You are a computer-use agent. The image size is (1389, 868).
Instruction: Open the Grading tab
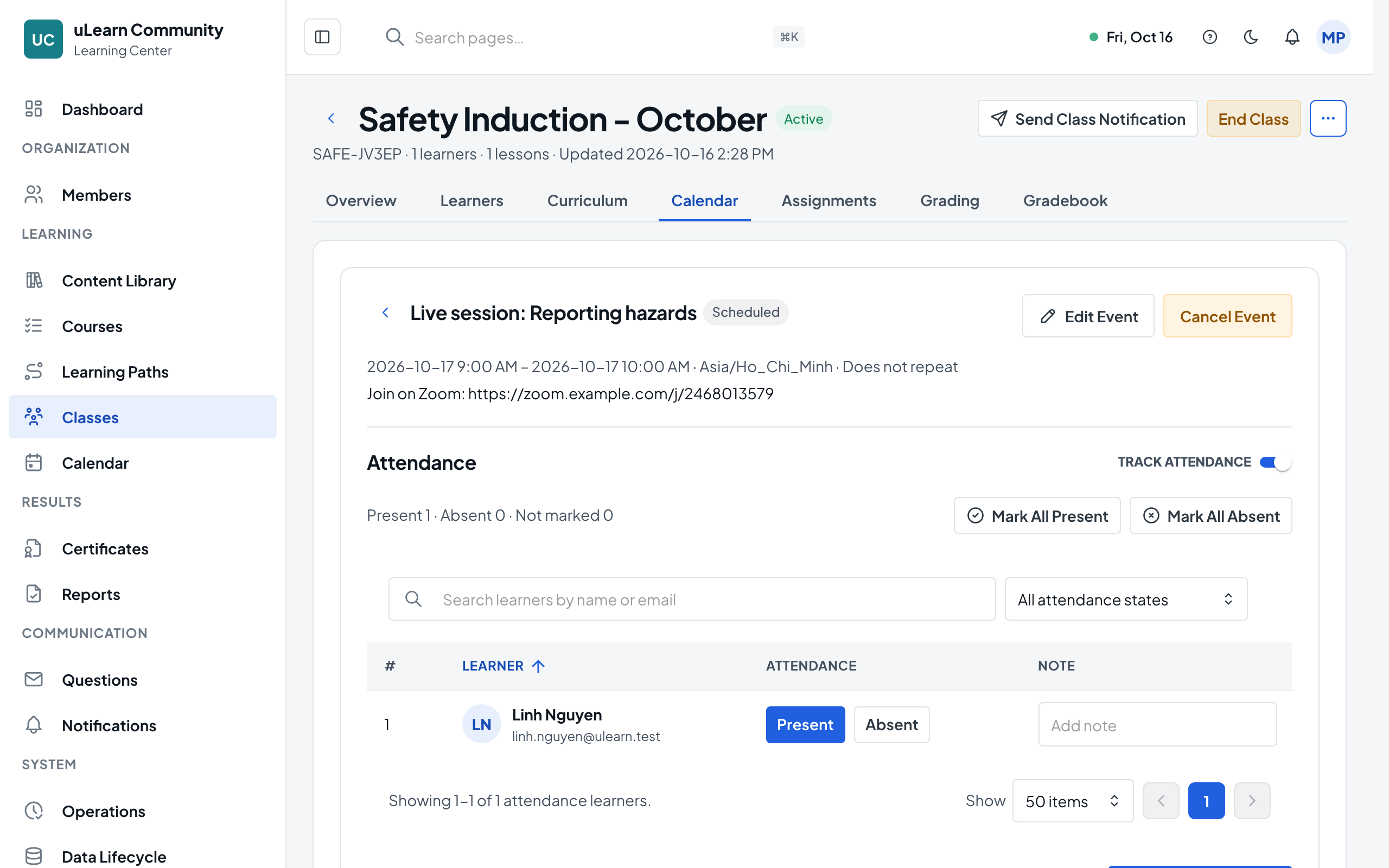(950, 201)
